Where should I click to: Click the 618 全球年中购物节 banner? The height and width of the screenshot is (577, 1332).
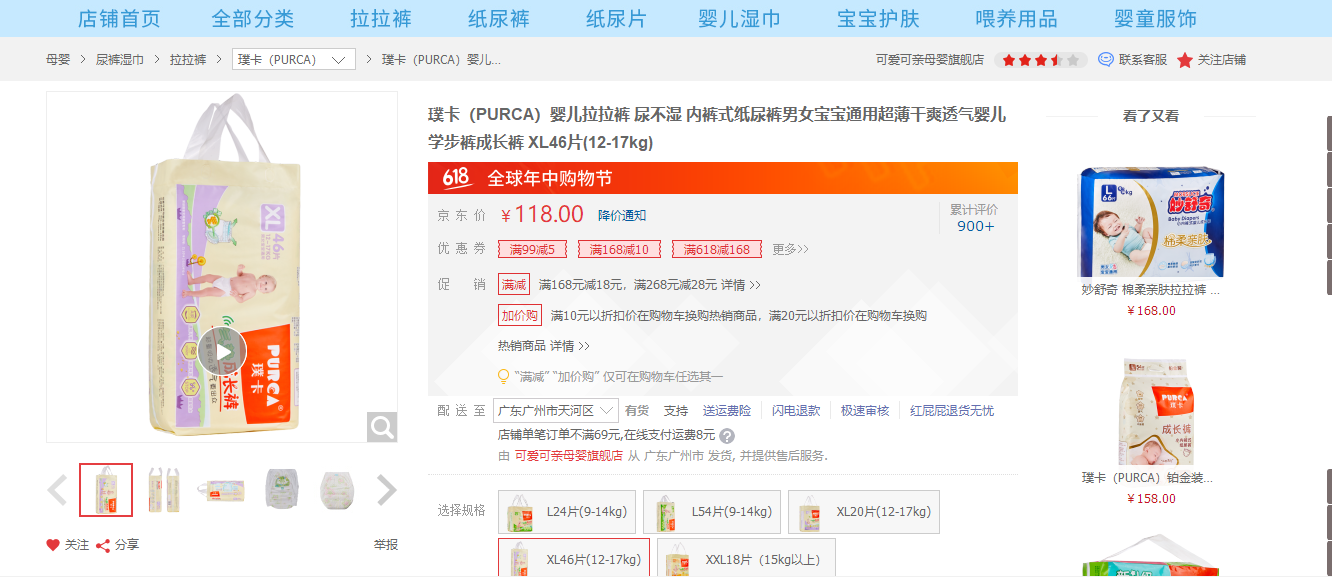723,178
